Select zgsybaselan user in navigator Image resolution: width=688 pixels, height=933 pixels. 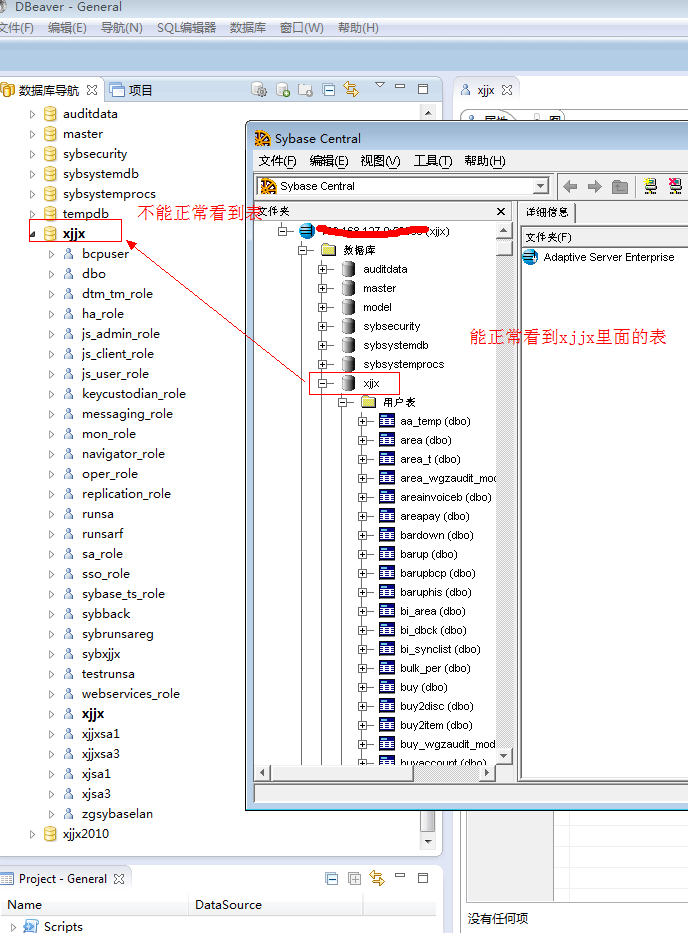click(x=117, y=814)
